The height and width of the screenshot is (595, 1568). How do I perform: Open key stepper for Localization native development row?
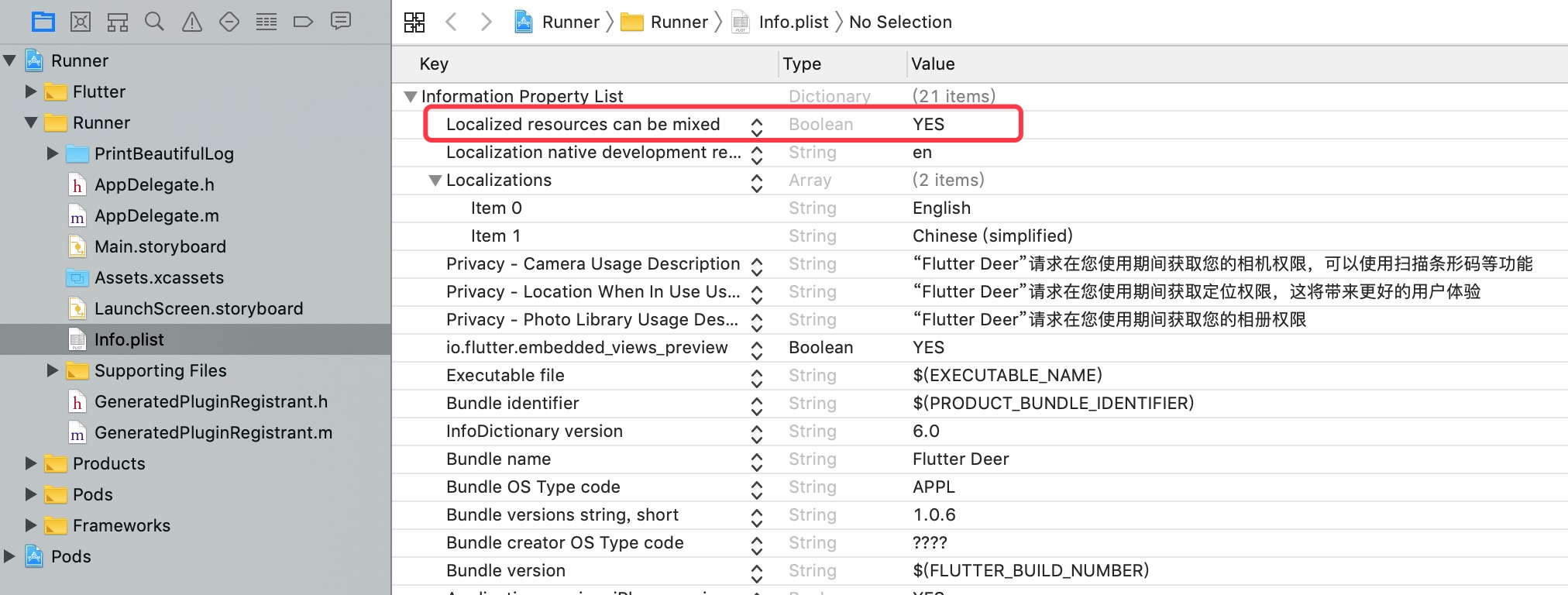tap(757, 155)
